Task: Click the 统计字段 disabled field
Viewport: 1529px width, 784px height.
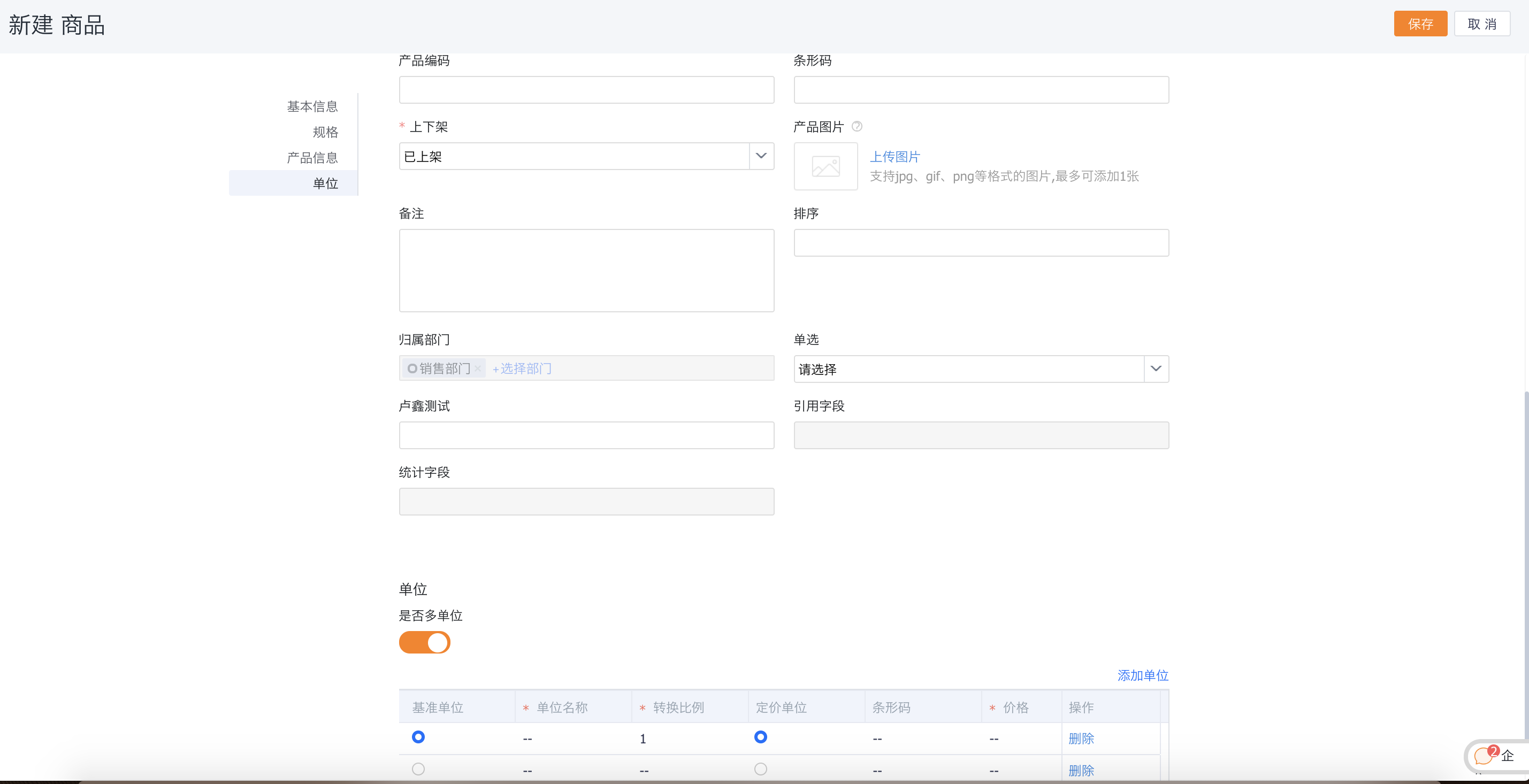Action: pyautogui.click(x=586, y=502)
